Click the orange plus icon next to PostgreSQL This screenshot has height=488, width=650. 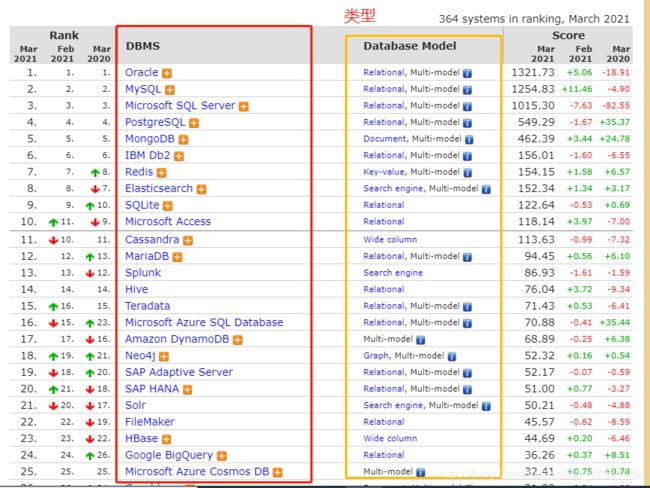pyautogui.click(x=194, y=123)
